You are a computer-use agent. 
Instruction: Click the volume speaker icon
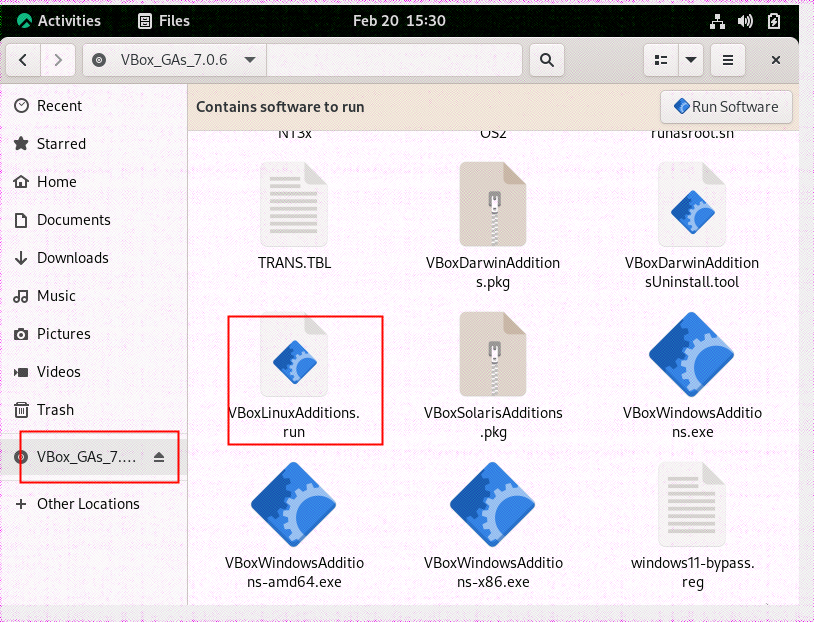click(x=745, y=21)
